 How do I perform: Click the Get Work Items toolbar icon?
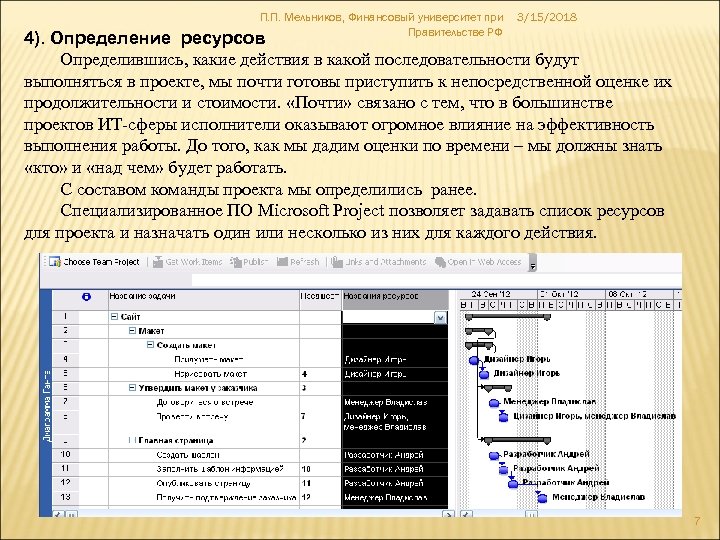coord(158,262)
